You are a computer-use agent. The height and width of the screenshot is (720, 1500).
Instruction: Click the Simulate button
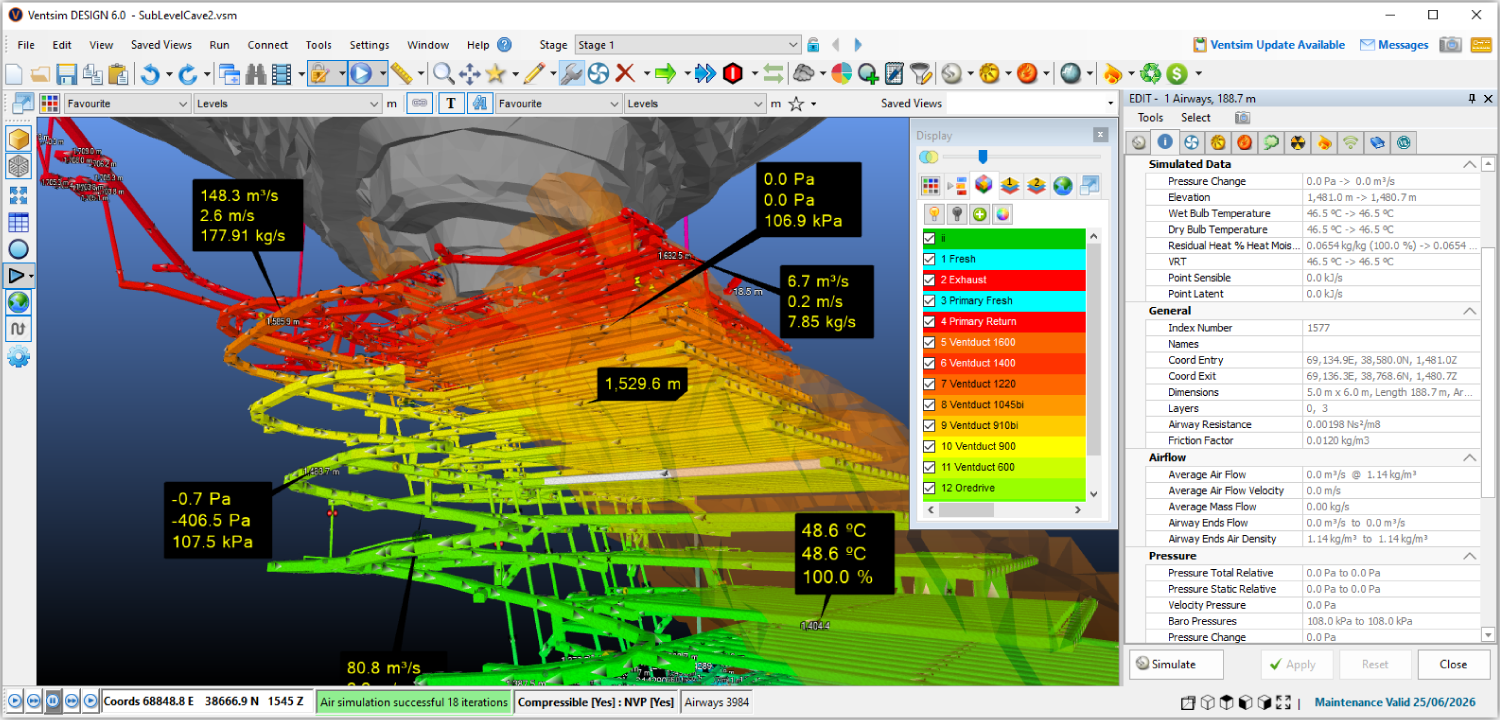point(1176,664)
